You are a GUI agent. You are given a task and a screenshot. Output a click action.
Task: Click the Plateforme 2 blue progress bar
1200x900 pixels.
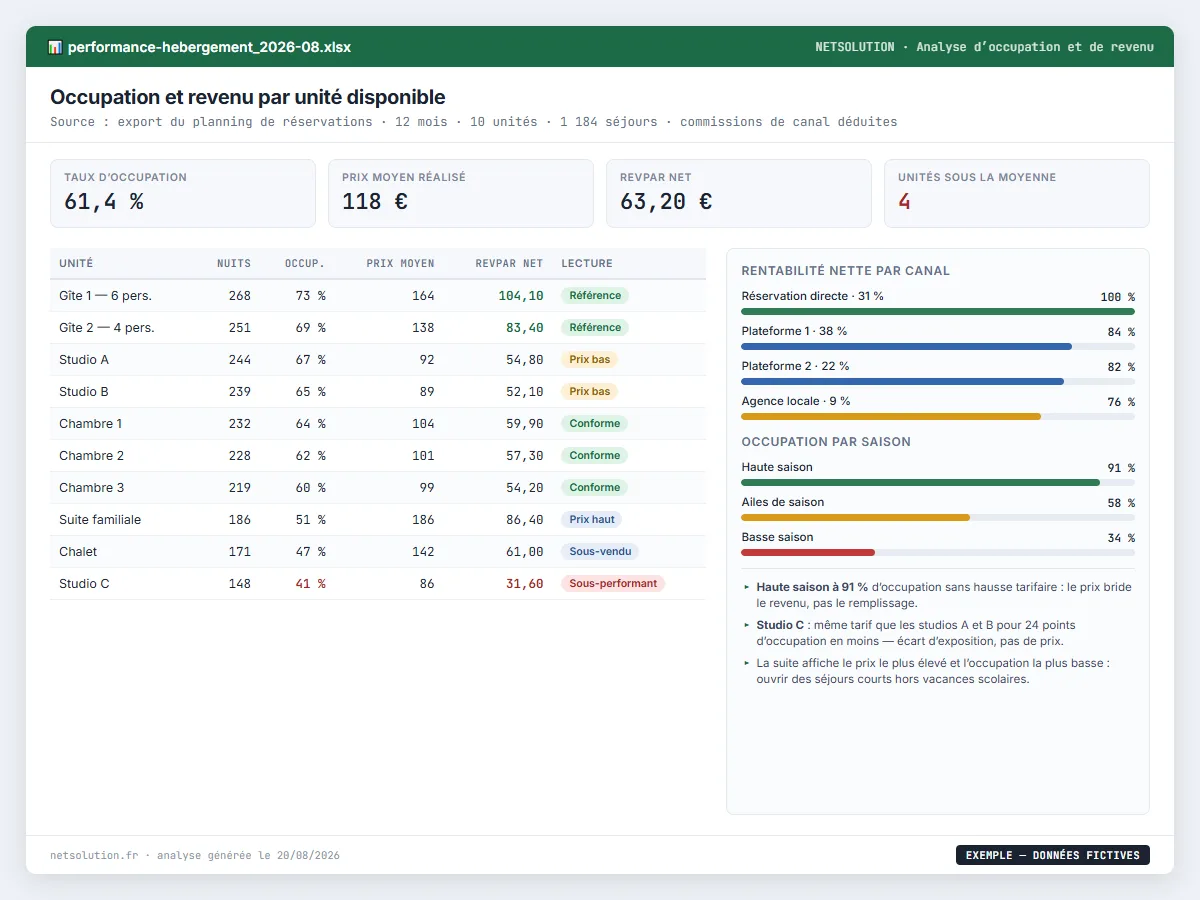pos(902,382)
